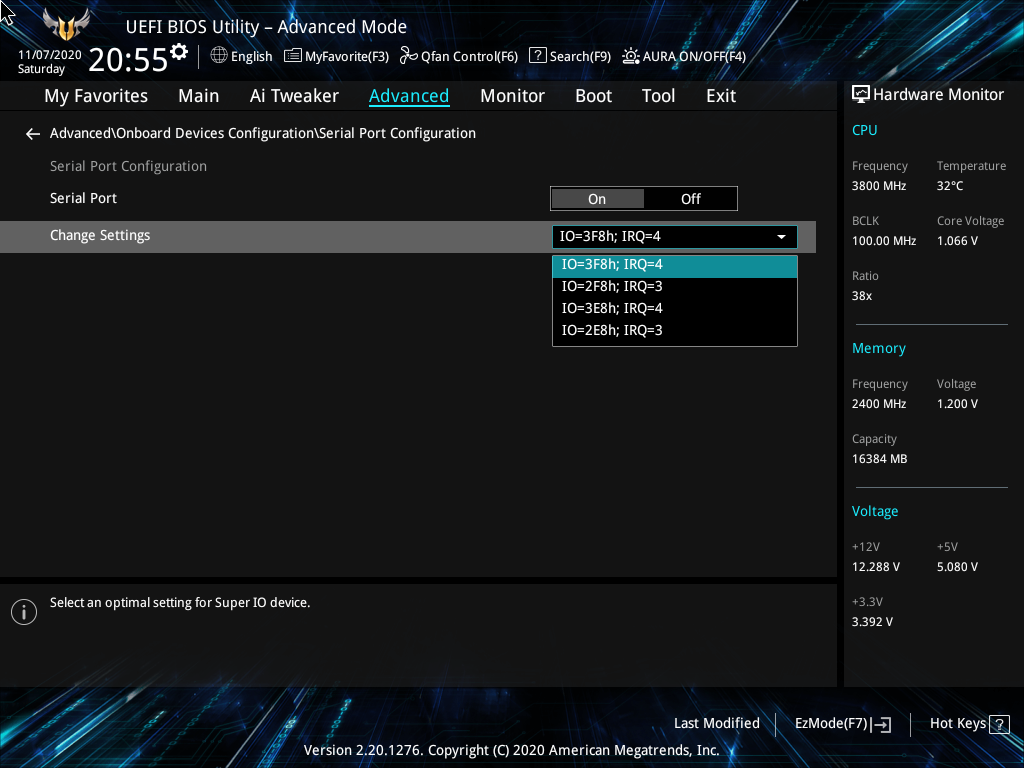
Task: Click the Version 2.20.1276 copyright line
Action: [x=511, y=750]
